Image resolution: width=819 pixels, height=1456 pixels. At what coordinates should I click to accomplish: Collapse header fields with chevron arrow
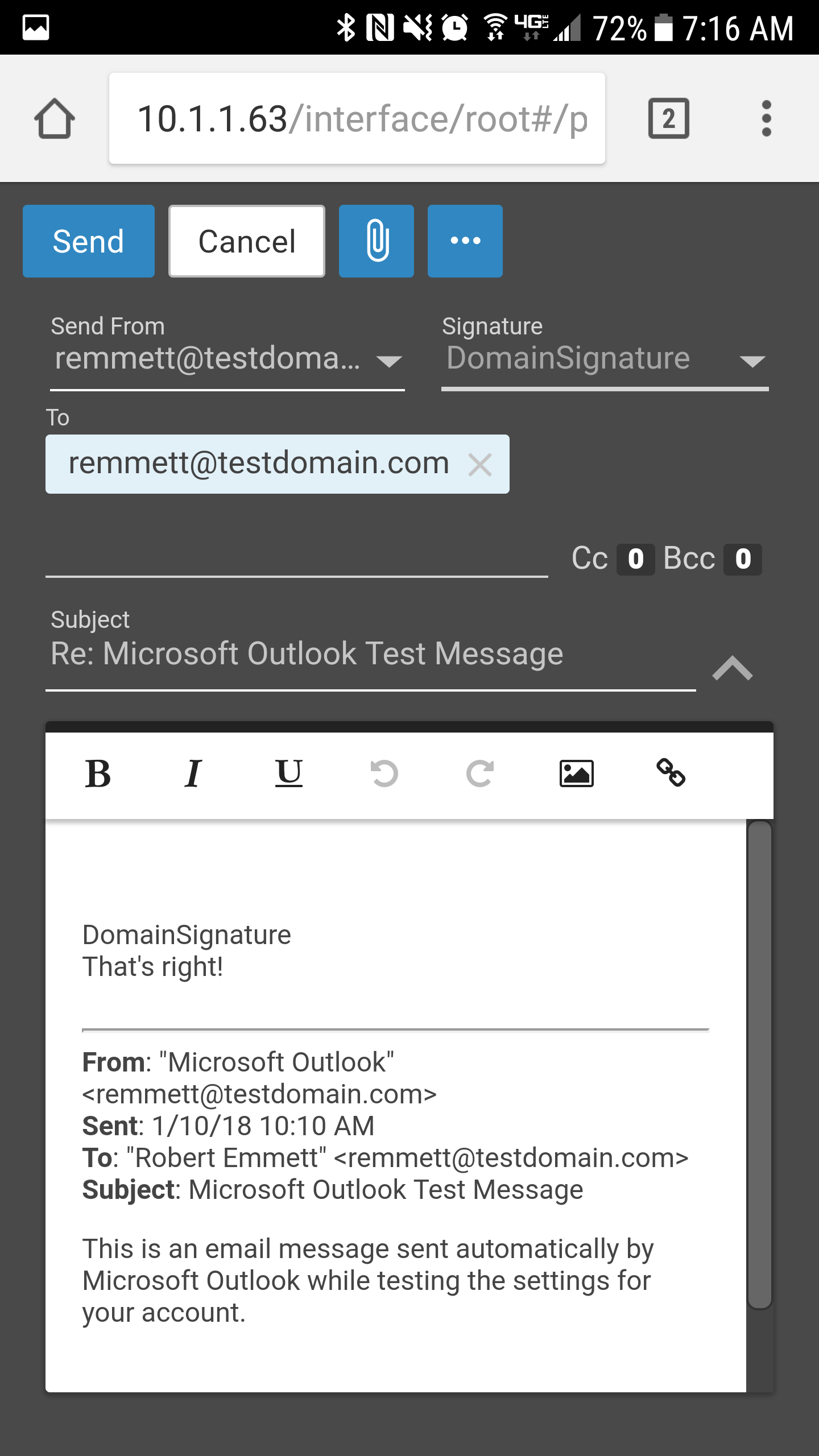point(733,668)
